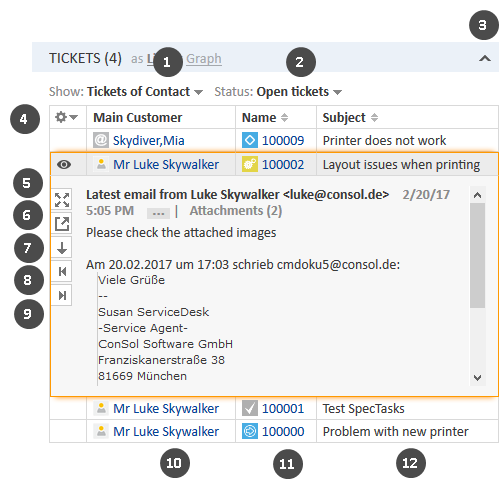Jump to the last entry icon
This screenshot has height=489, width=504.
pyautogui.click(x=62, y=295)
